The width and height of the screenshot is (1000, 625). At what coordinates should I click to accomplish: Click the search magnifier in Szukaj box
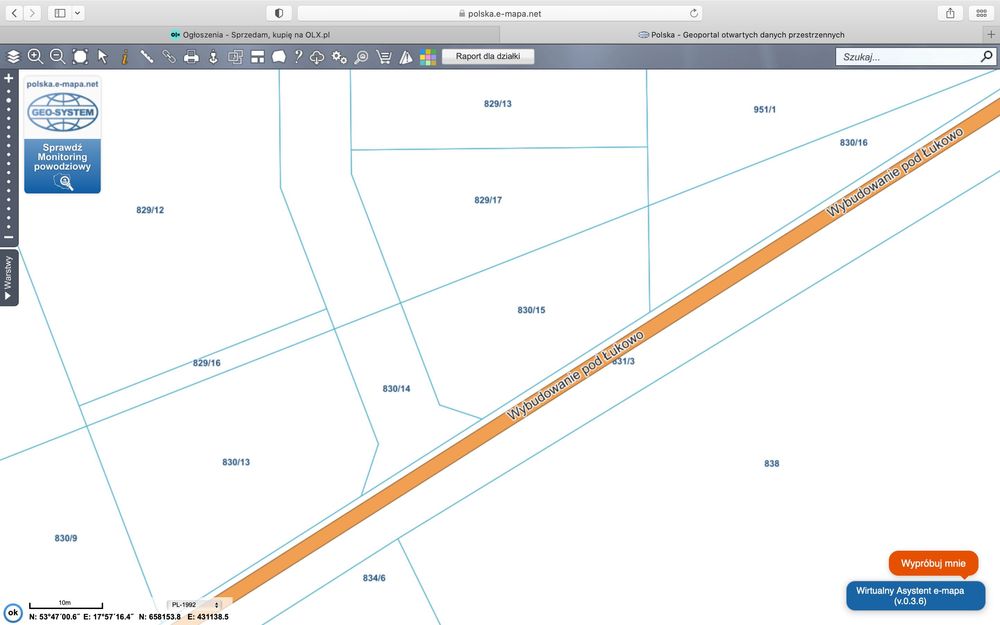click(987, 56)
